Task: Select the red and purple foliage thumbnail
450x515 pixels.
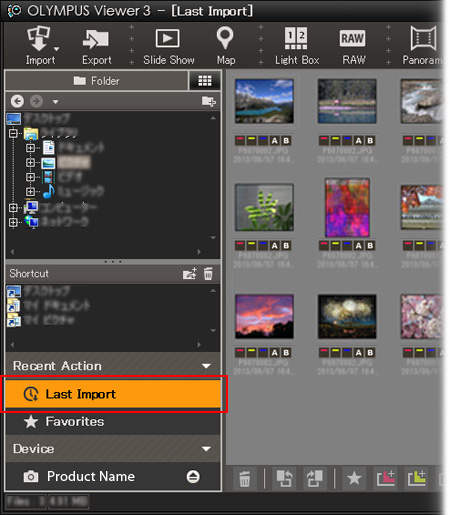Action: tap(347, 207)
